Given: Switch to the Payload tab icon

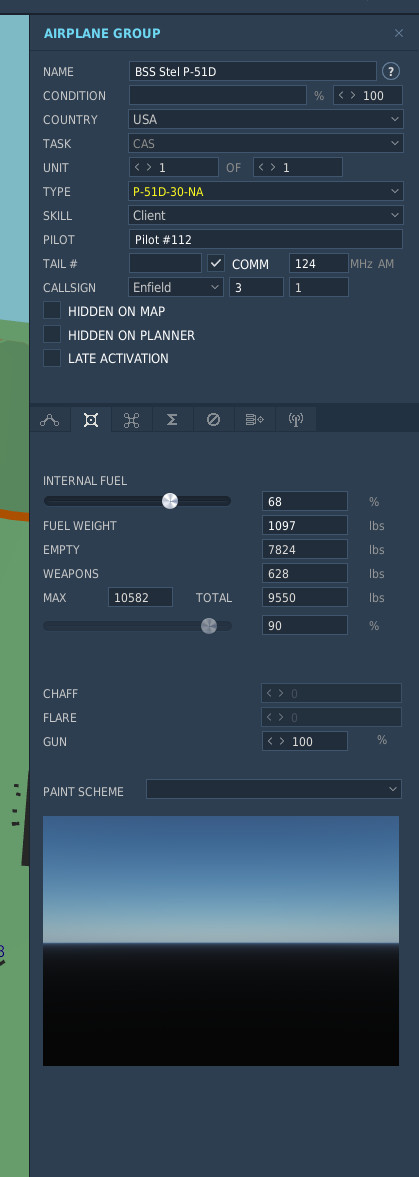Looking at the screenshot, I should coord(91,420).
